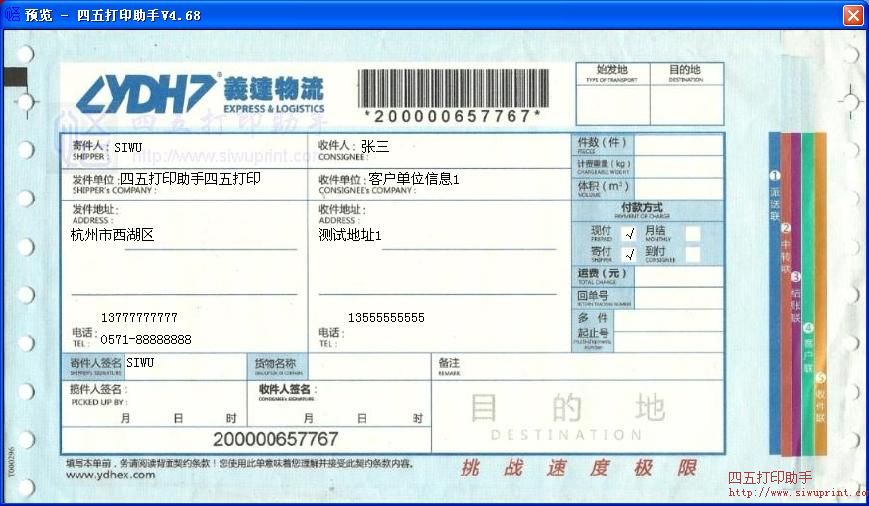Image resolution: width=869 pixels, height=506 pixels.
Task: Click the numbered circle 1 on blue tab
Action: tap(773, 176)
